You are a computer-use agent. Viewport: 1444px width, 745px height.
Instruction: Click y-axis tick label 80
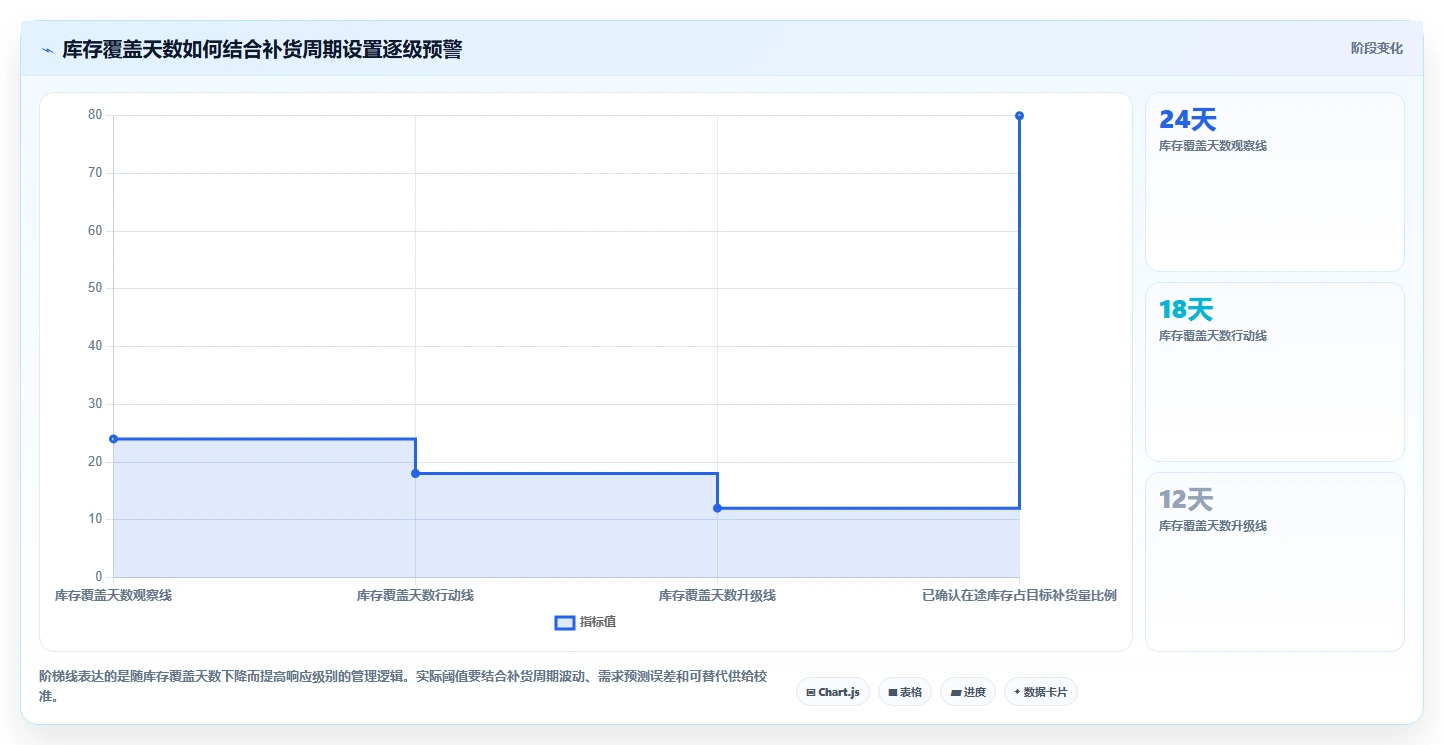(x=95, y=115)
